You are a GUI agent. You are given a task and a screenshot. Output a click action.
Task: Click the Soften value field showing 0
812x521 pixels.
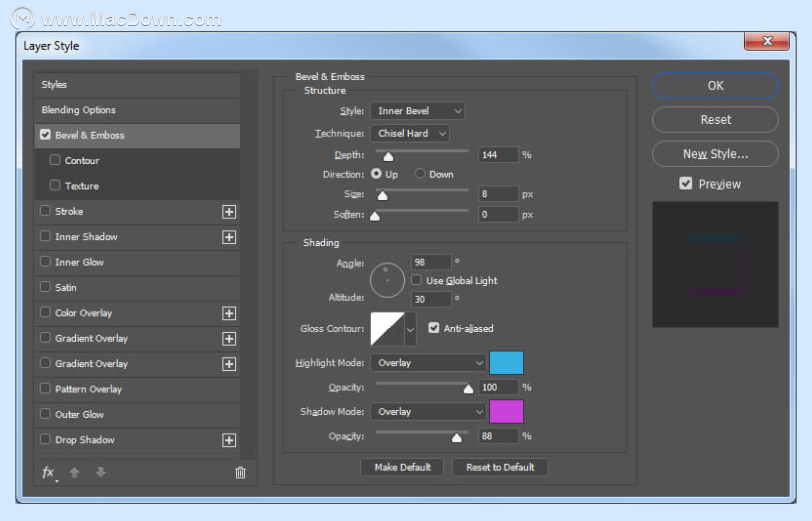498,215
